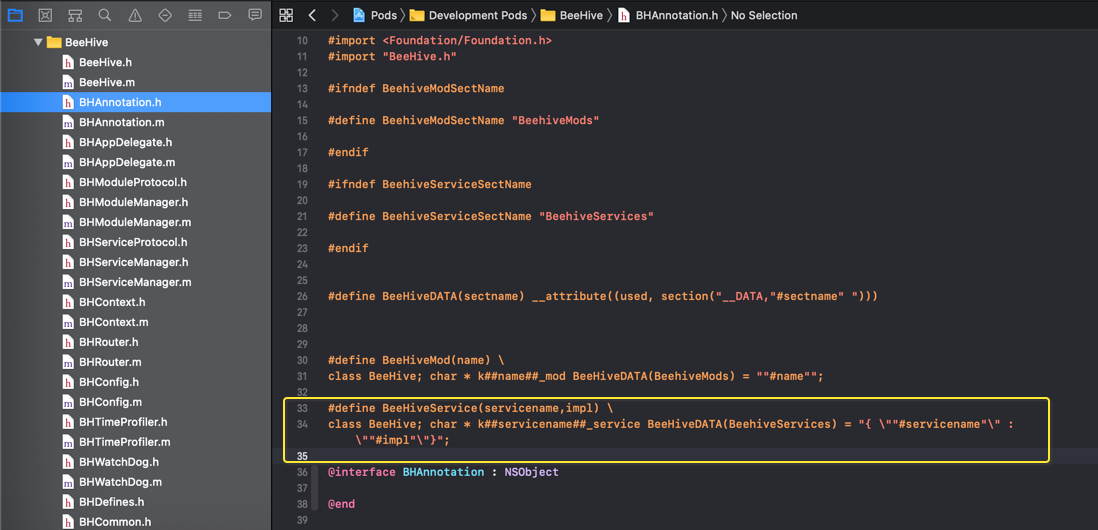Open BHRouter.m file

[136, 362]
